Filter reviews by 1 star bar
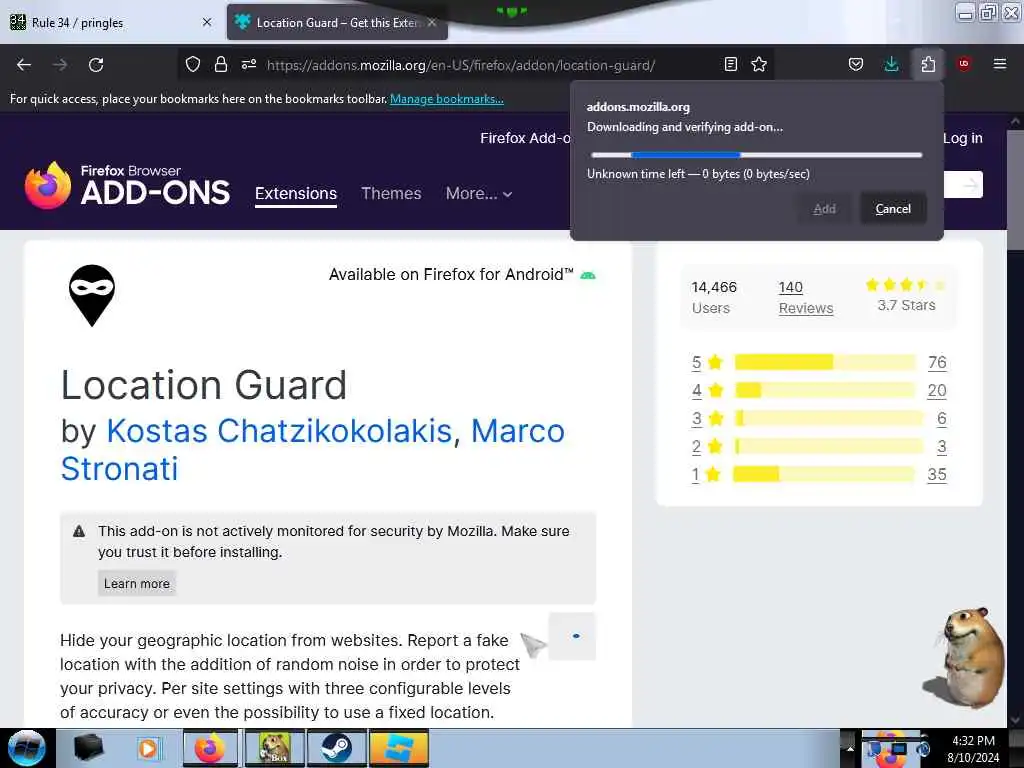The height and width of the screenshot is (768, 1024). [824, 474]
